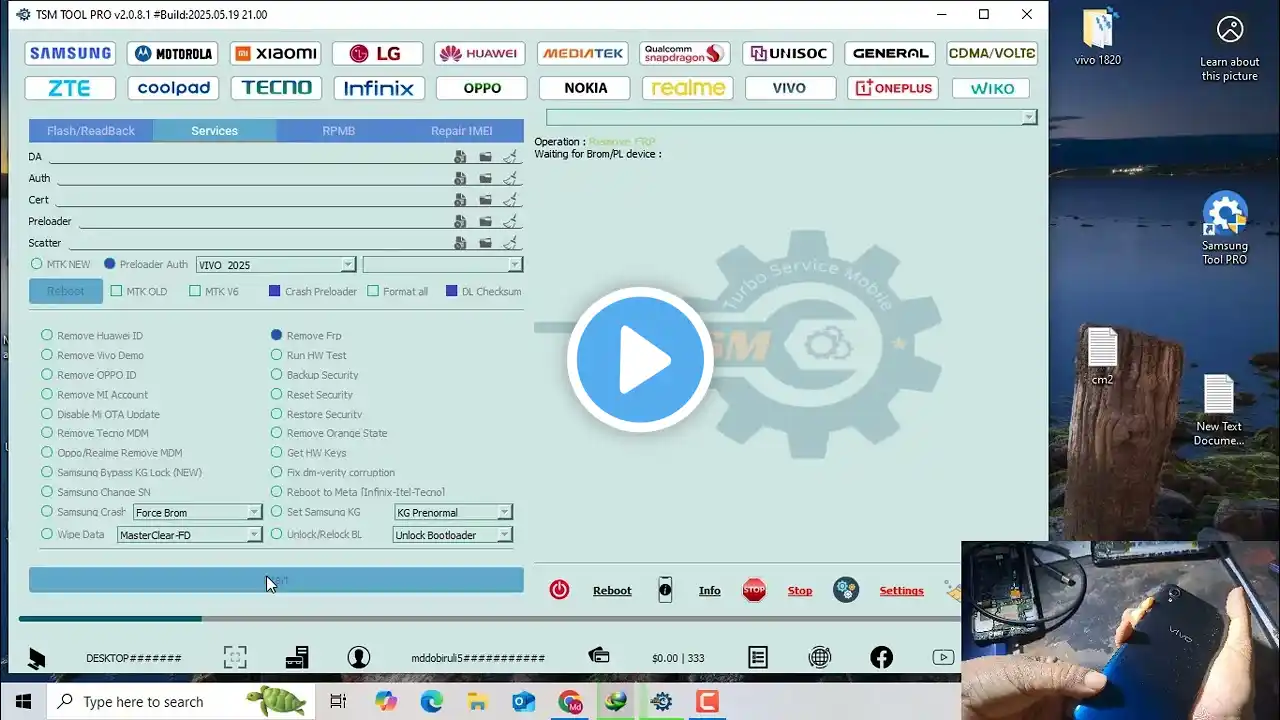Image resolution: width=1280 pixels, height=720 pixels.
Task: Open the MasterClear-FD dropdown
Action: [189, 535]
